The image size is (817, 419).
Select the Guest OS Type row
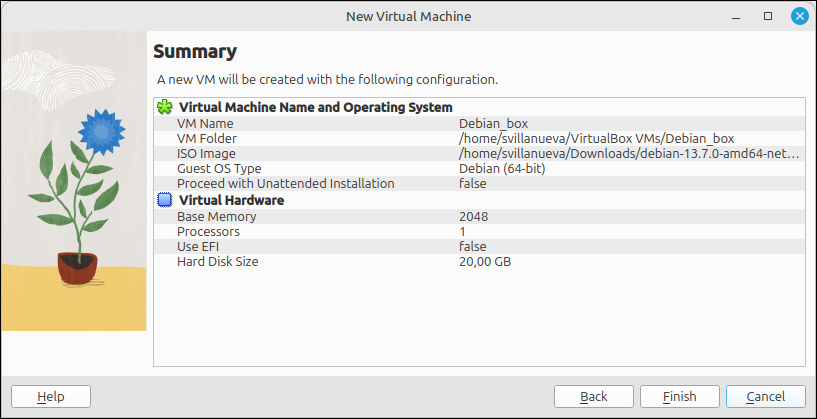click(x=479, y=169)
